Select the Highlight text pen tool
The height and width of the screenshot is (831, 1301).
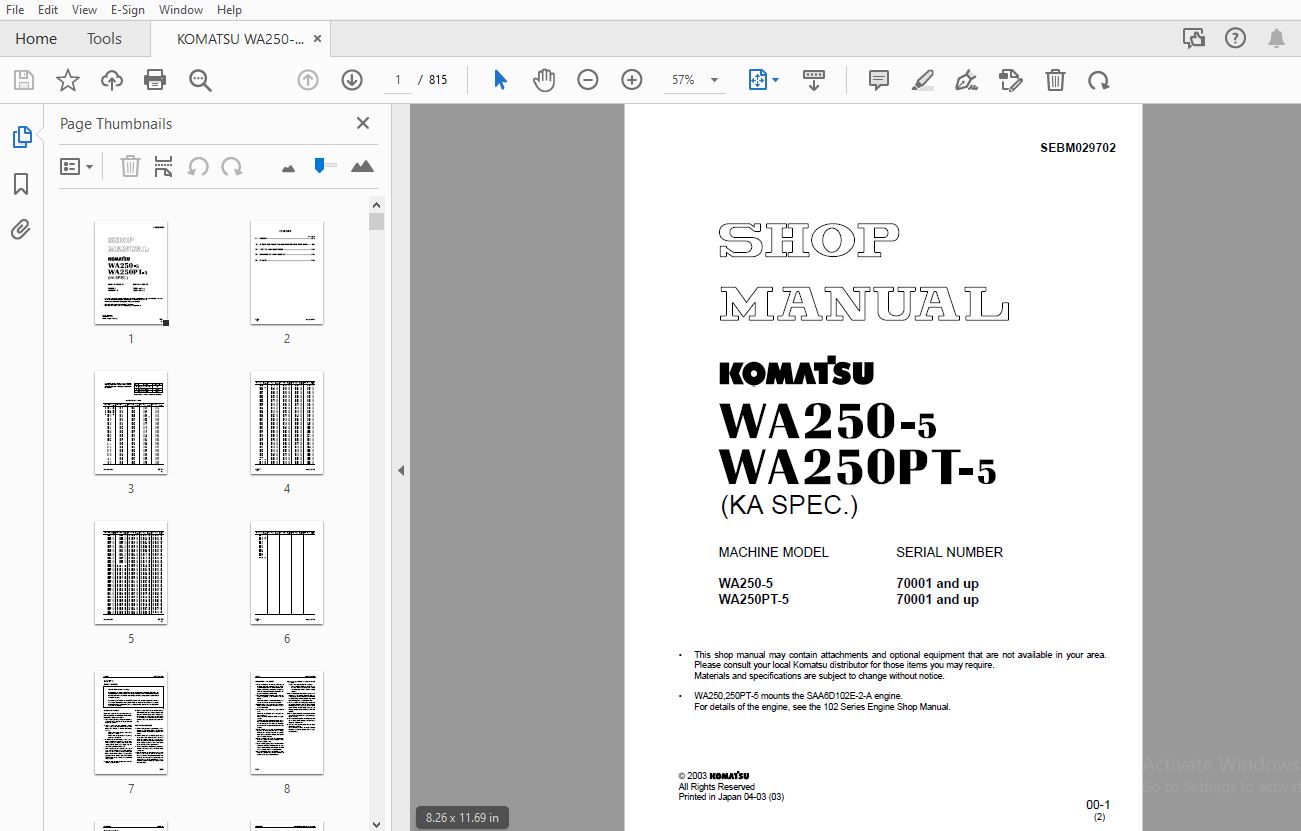pos(923,80)
